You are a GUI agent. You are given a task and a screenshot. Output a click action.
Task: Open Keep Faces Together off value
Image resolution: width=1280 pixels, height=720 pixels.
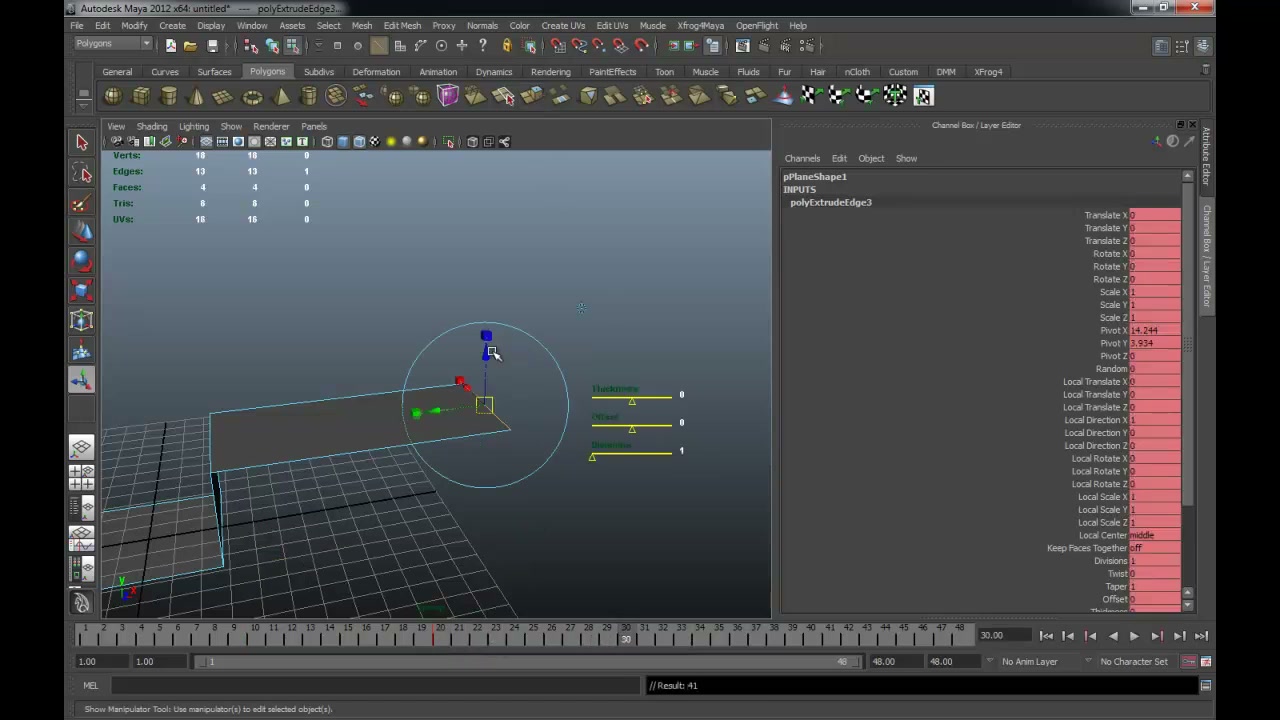(1155, 548)
